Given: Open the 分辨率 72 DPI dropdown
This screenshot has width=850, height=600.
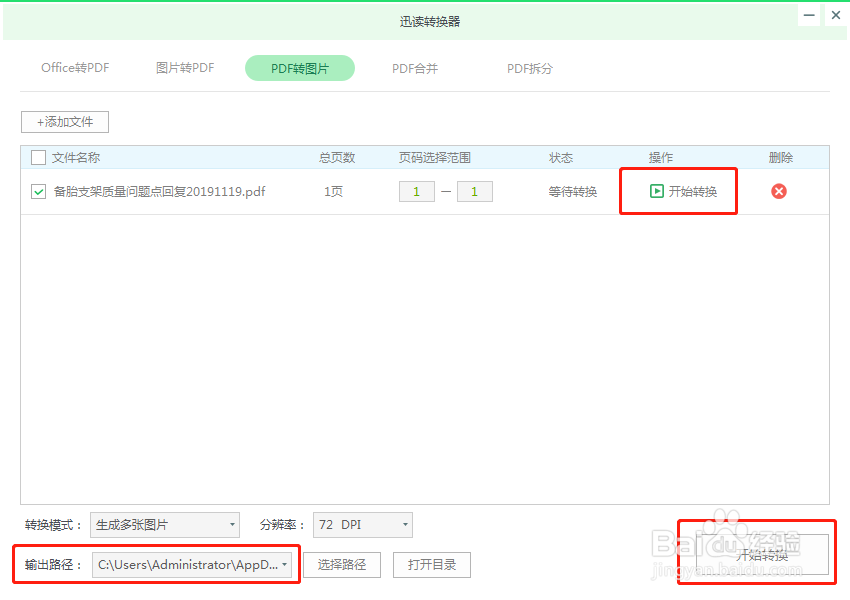Looking at the screenshot, I should 363,525.
